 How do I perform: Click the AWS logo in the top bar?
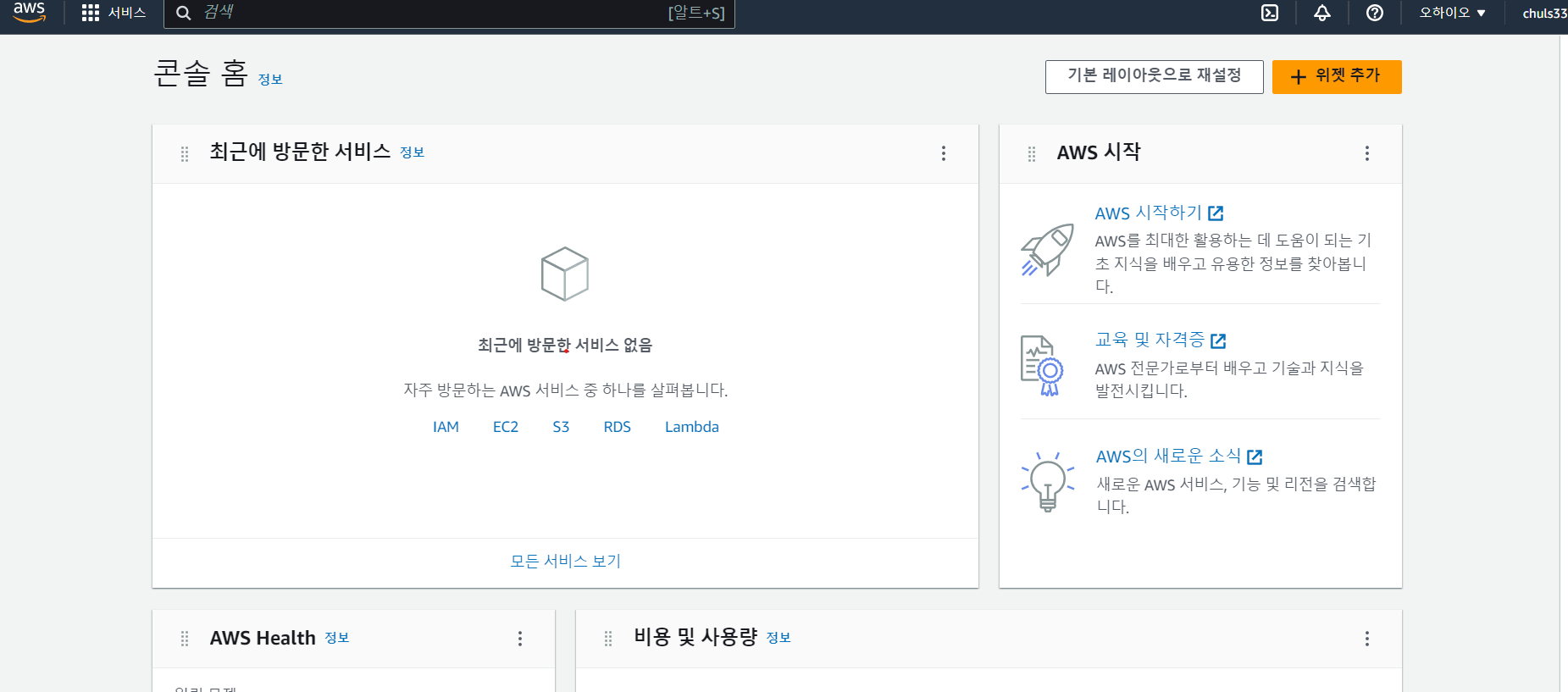30,12
